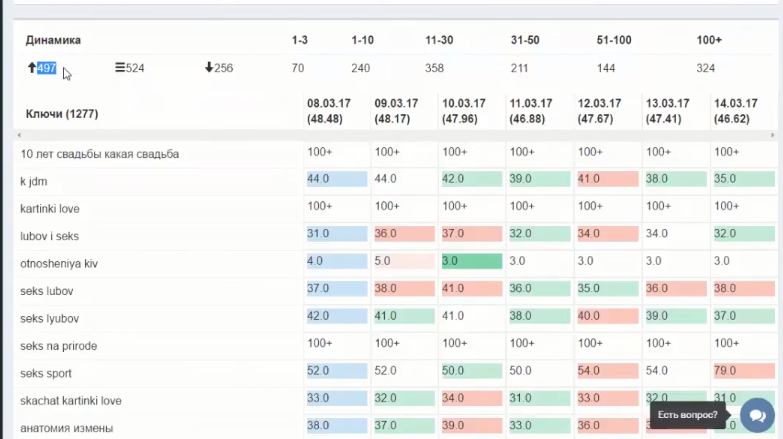Click the right scroll arrow of table

click(x=772, y=134)
